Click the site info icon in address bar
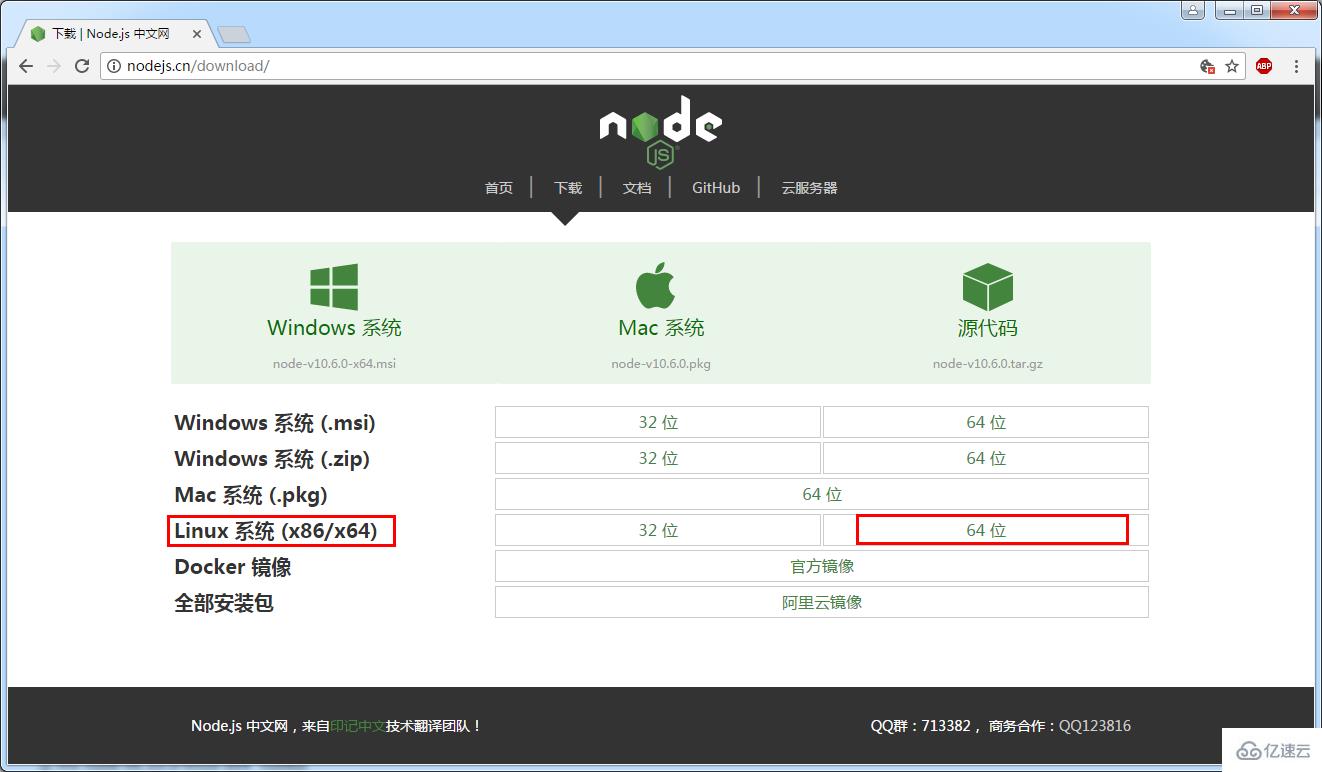Image resolution: width=1322 pixels, height=772 pixels. point(117,66)
